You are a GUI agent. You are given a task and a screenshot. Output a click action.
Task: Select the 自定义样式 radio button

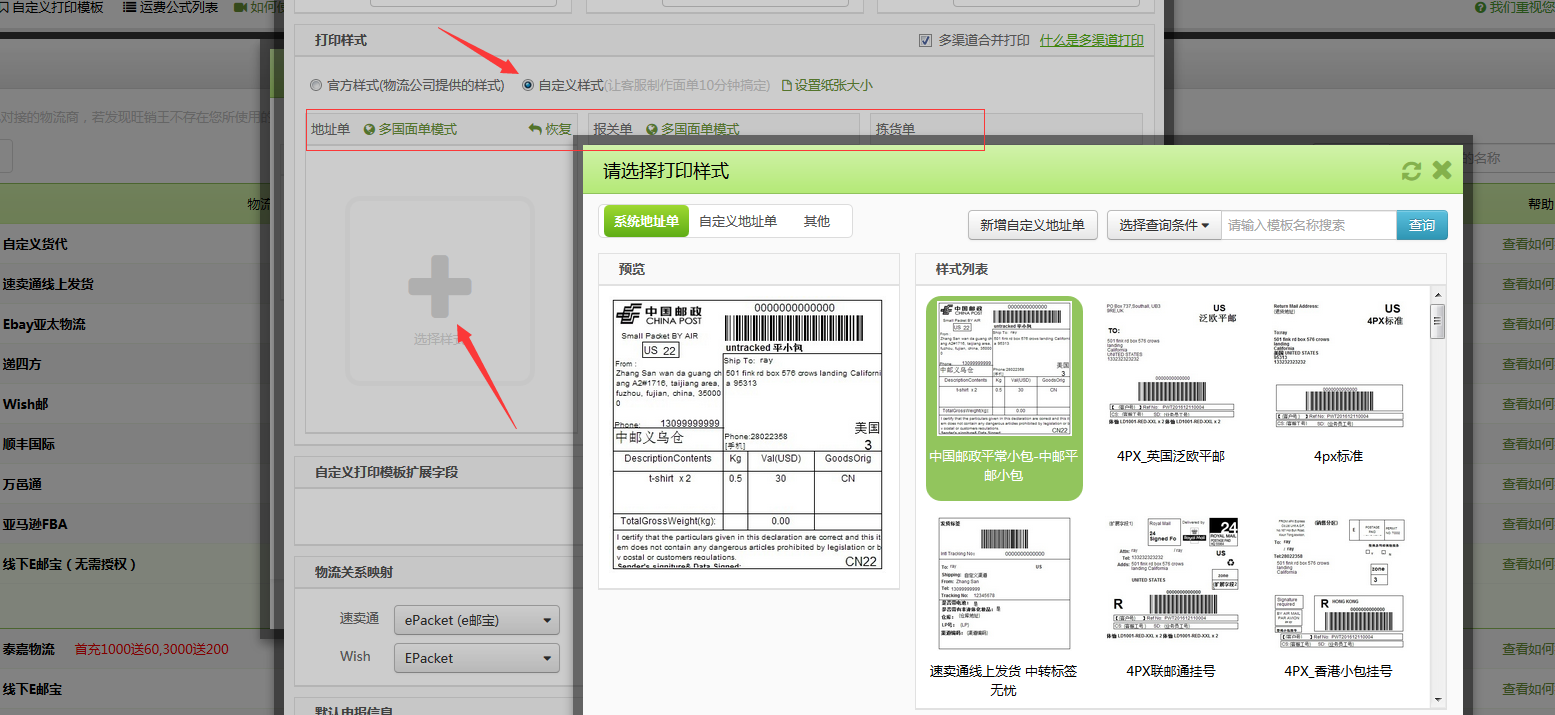[x=528, y=86]
